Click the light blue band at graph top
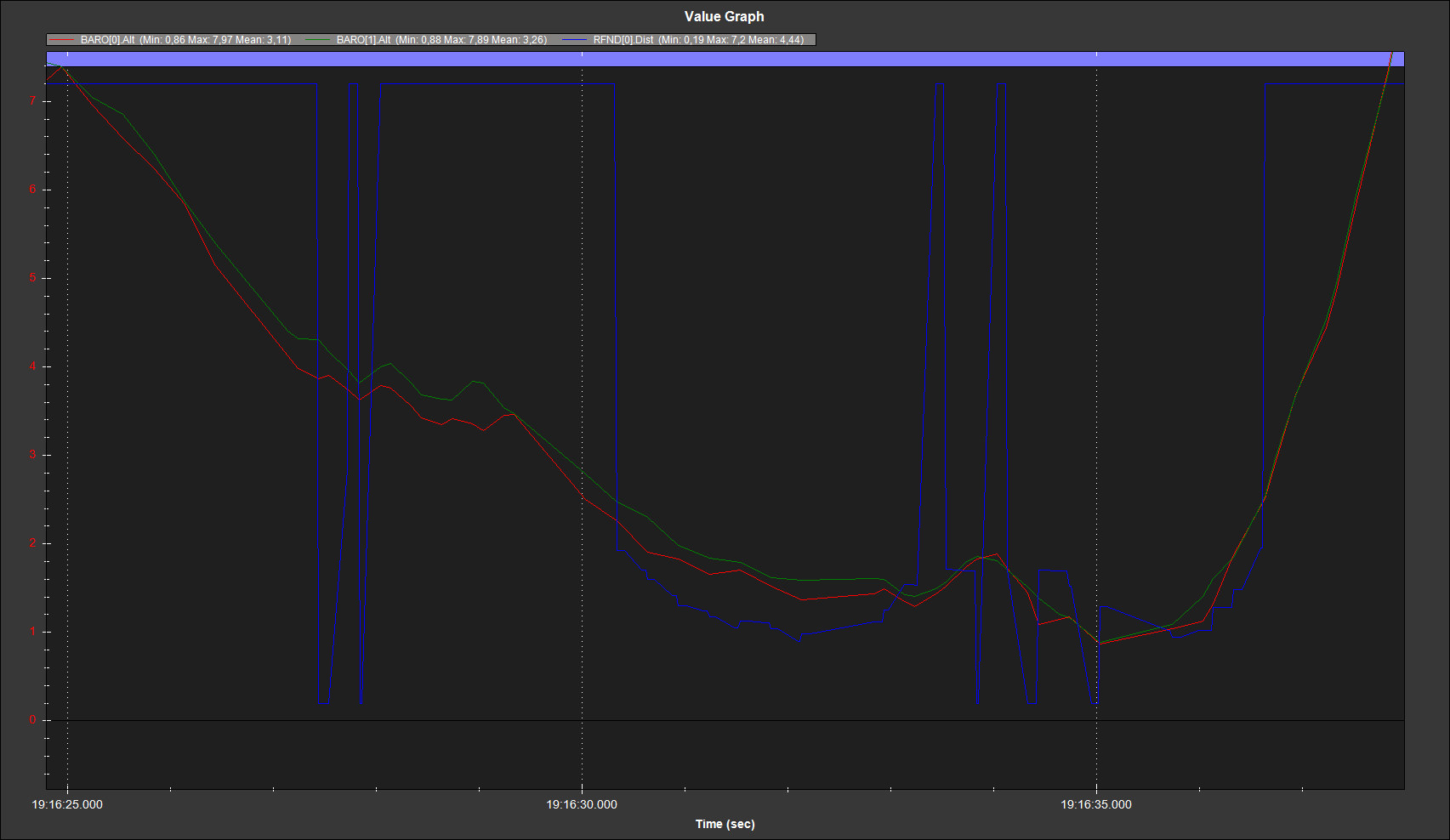 (x=725, y=59)
